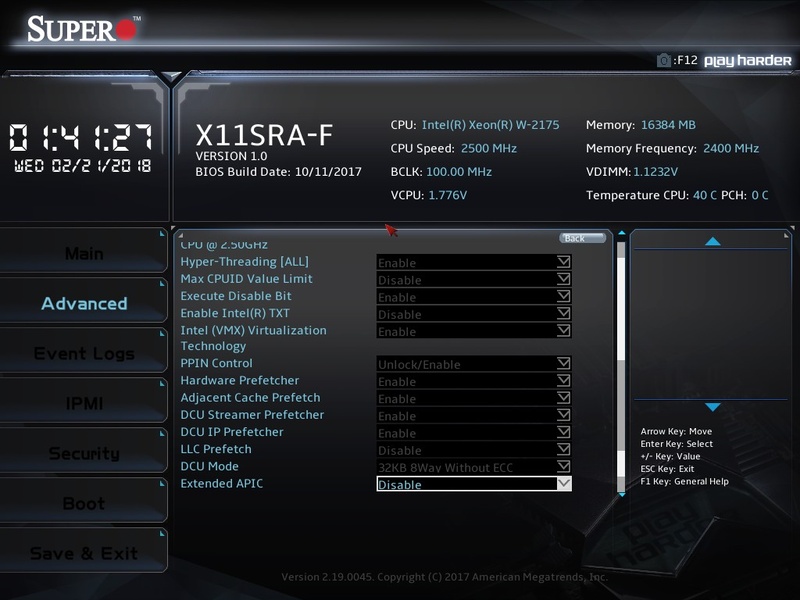Select the Hyper-Threading [ALL] label
This screenshot has height=600, width=800.
click(x=244, y=262)
